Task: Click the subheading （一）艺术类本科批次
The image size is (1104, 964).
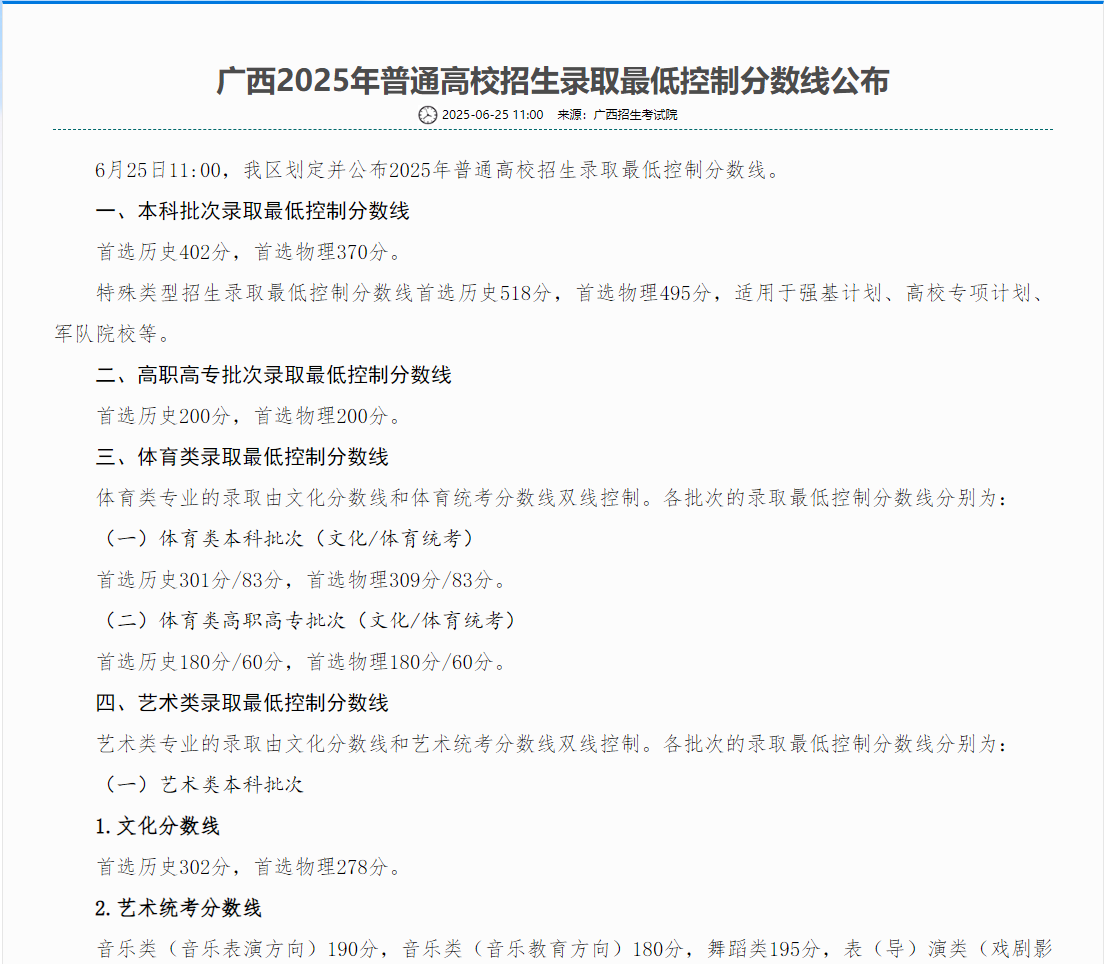Action: pos(205,785)
